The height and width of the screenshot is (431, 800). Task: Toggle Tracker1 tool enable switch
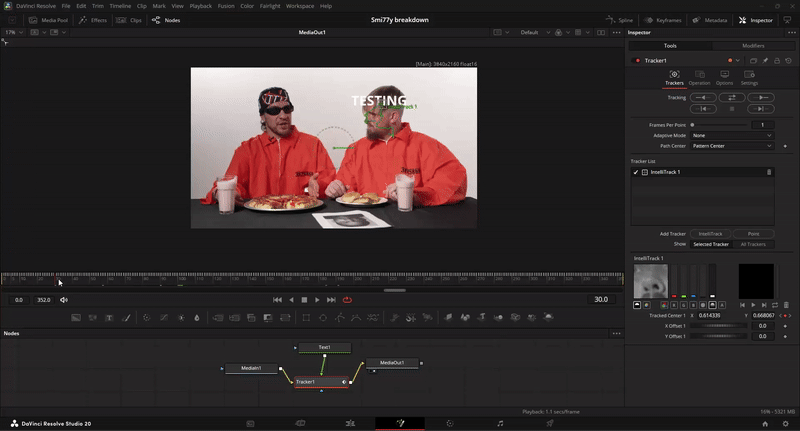click(637, 60)
